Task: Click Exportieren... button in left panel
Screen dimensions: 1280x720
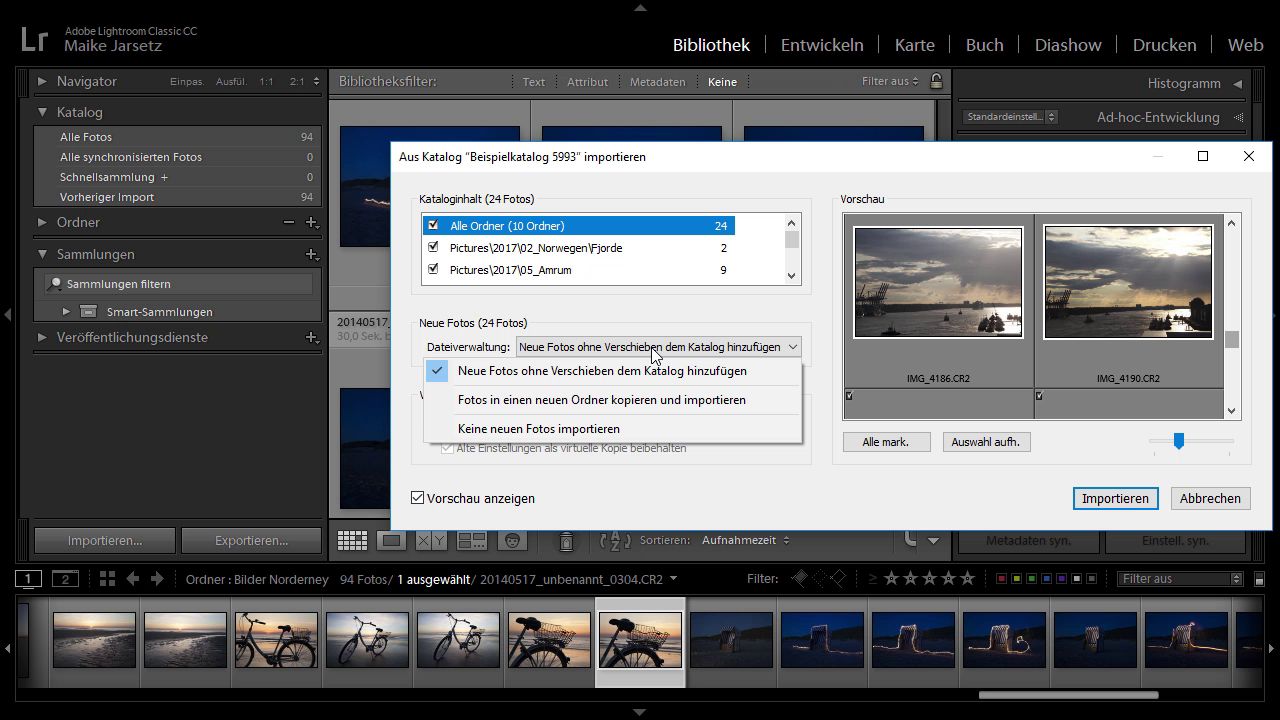Action: (x=251, y=540)
